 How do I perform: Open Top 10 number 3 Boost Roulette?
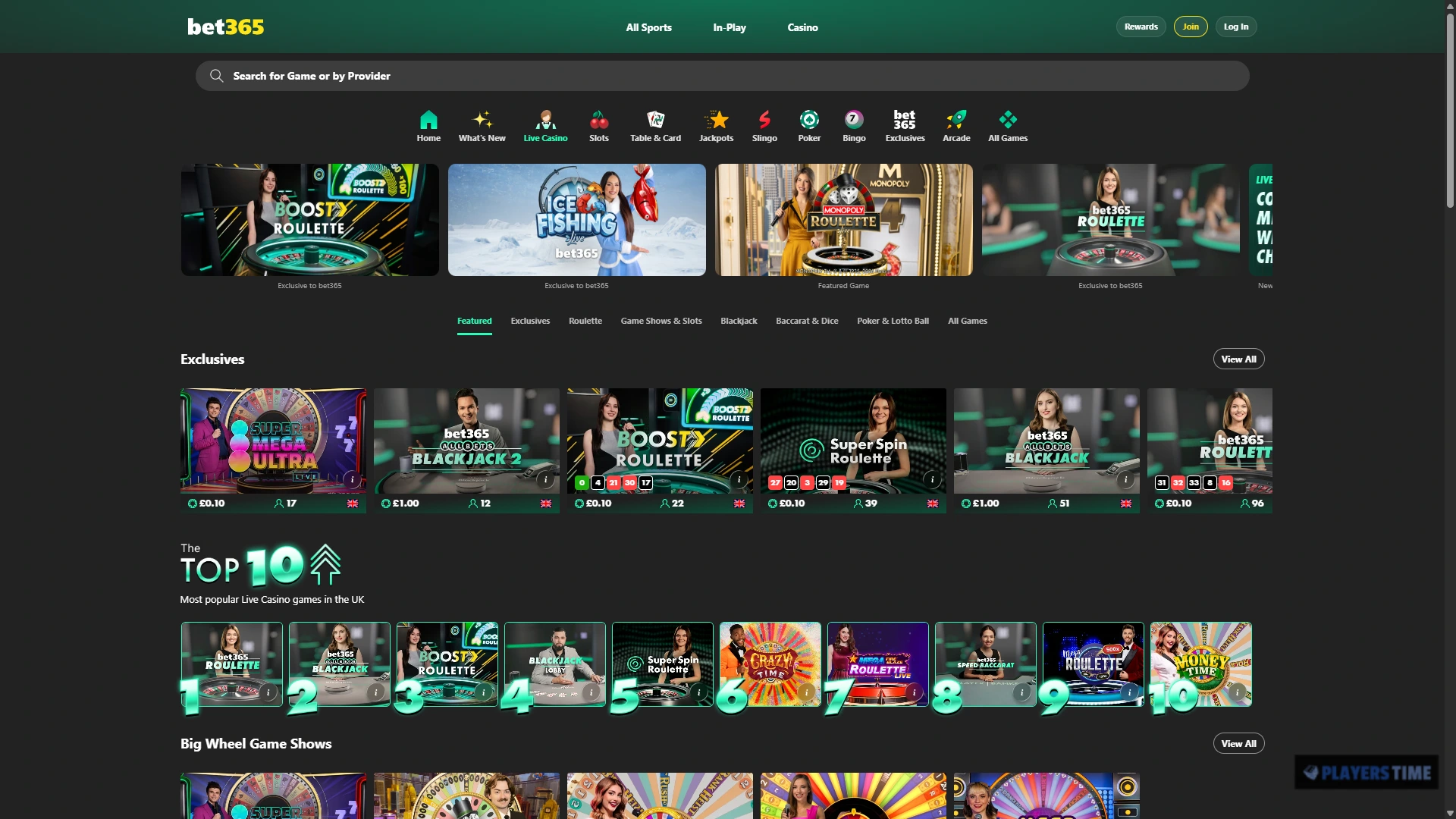(x=447, y=664)
